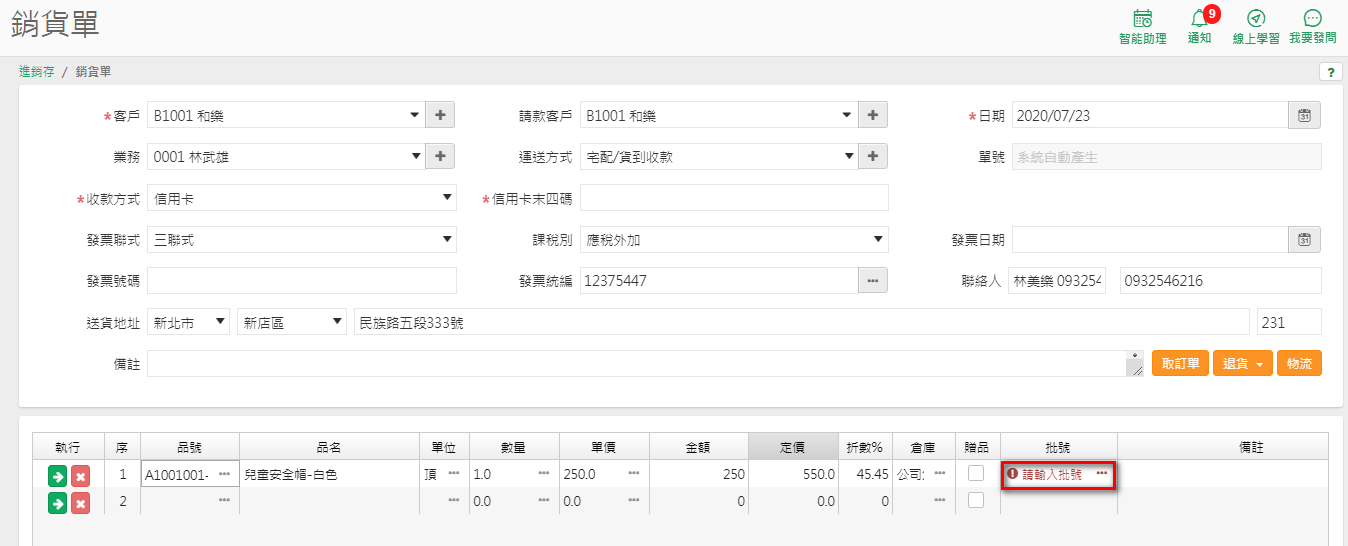This screenshot has width=1348, height=546.
Task: Open unit price ellipsis in row 2 單價 cell
Action: pos(634,500)
